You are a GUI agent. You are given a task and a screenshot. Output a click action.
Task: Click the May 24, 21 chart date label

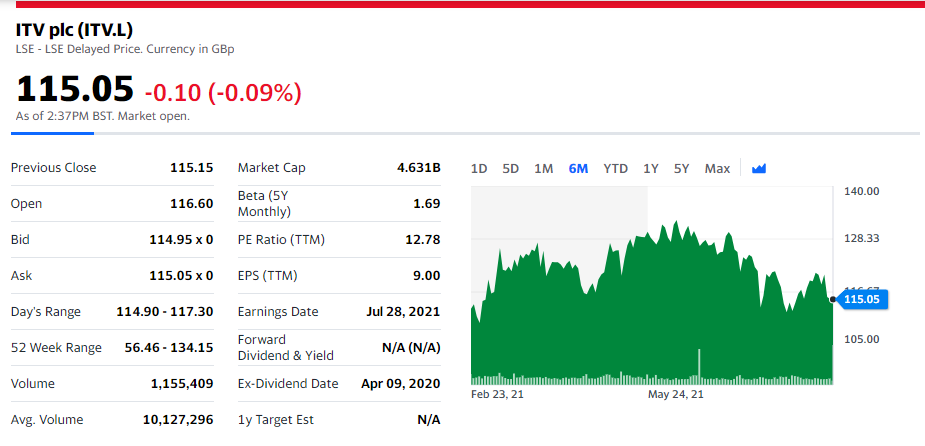point(675,394)
